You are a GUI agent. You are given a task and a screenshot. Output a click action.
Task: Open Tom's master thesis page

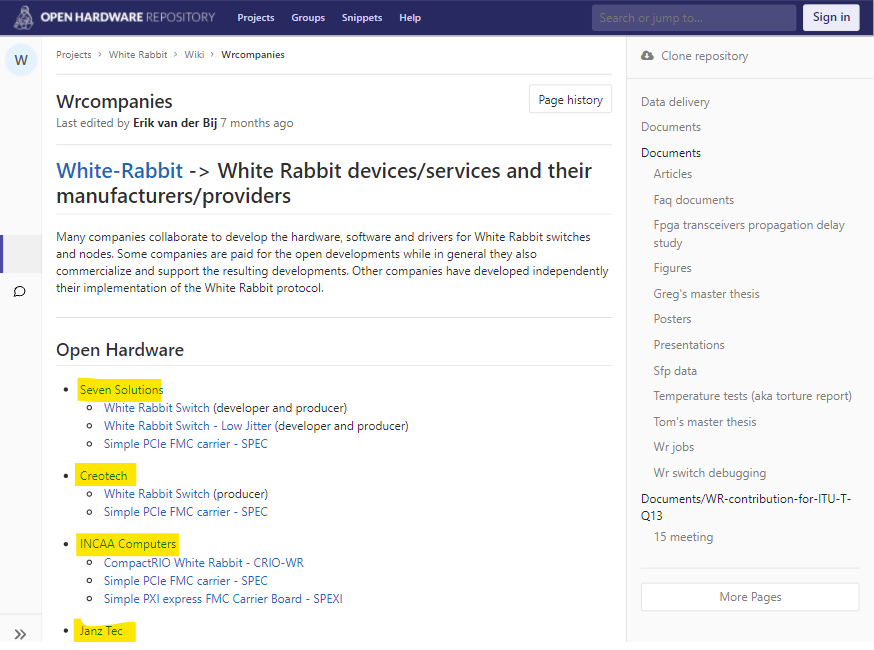click(705, 422)
